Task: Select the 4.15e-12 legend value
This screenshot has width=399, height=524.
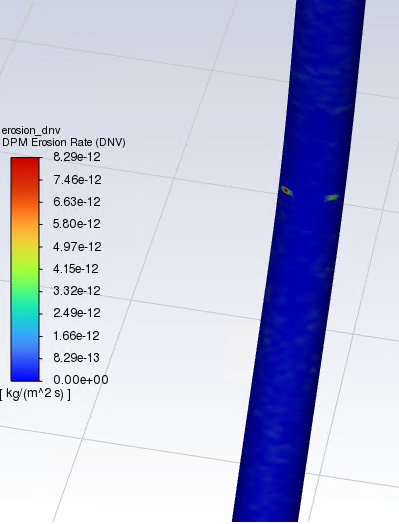Action: tap(76, 269)
